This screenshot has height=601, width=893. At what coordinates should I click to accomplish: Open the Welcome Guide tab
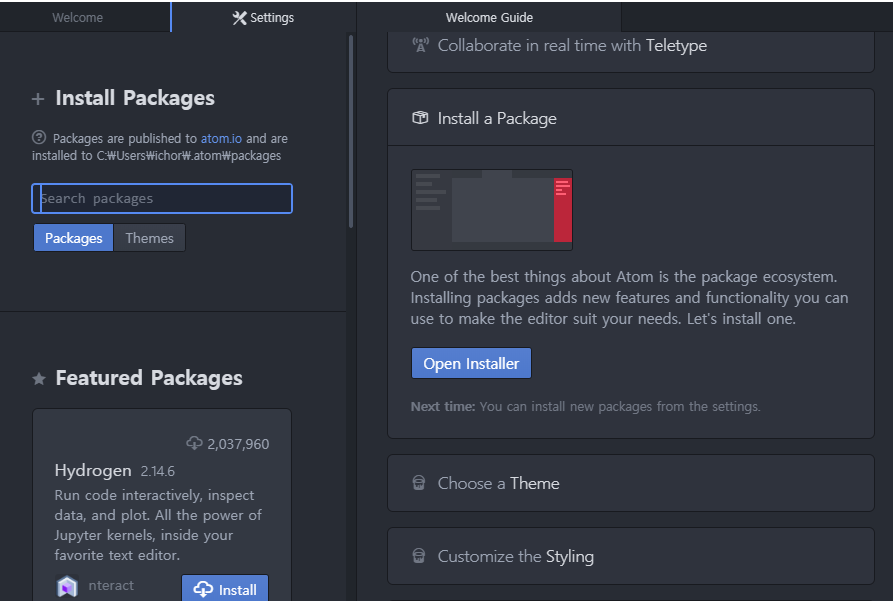(x=489, y=17)
